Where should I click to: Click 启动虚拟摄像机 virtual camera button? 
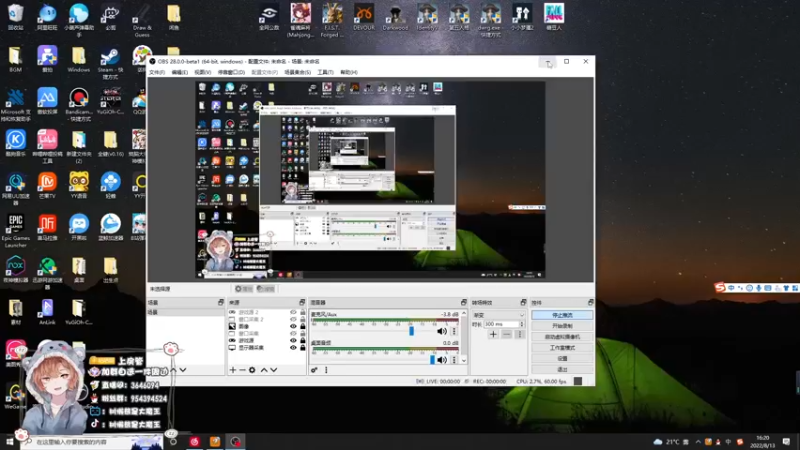(x=562, y=337)
